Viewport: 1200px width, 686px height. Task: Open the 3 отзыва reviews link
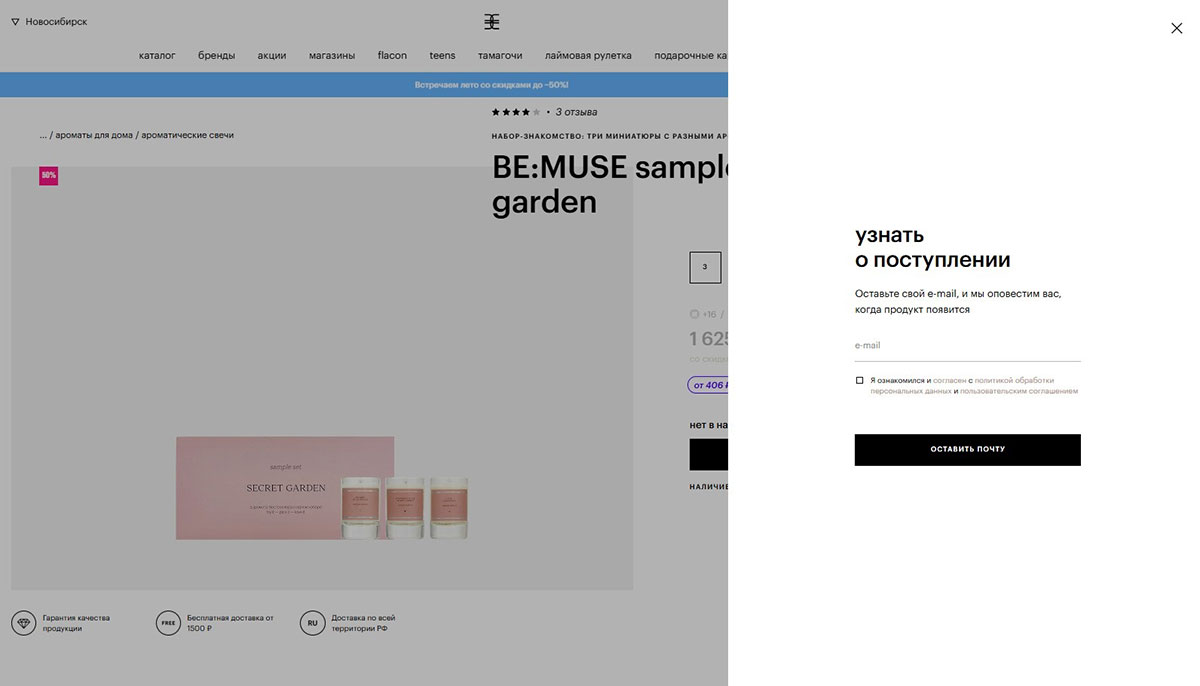576,112
